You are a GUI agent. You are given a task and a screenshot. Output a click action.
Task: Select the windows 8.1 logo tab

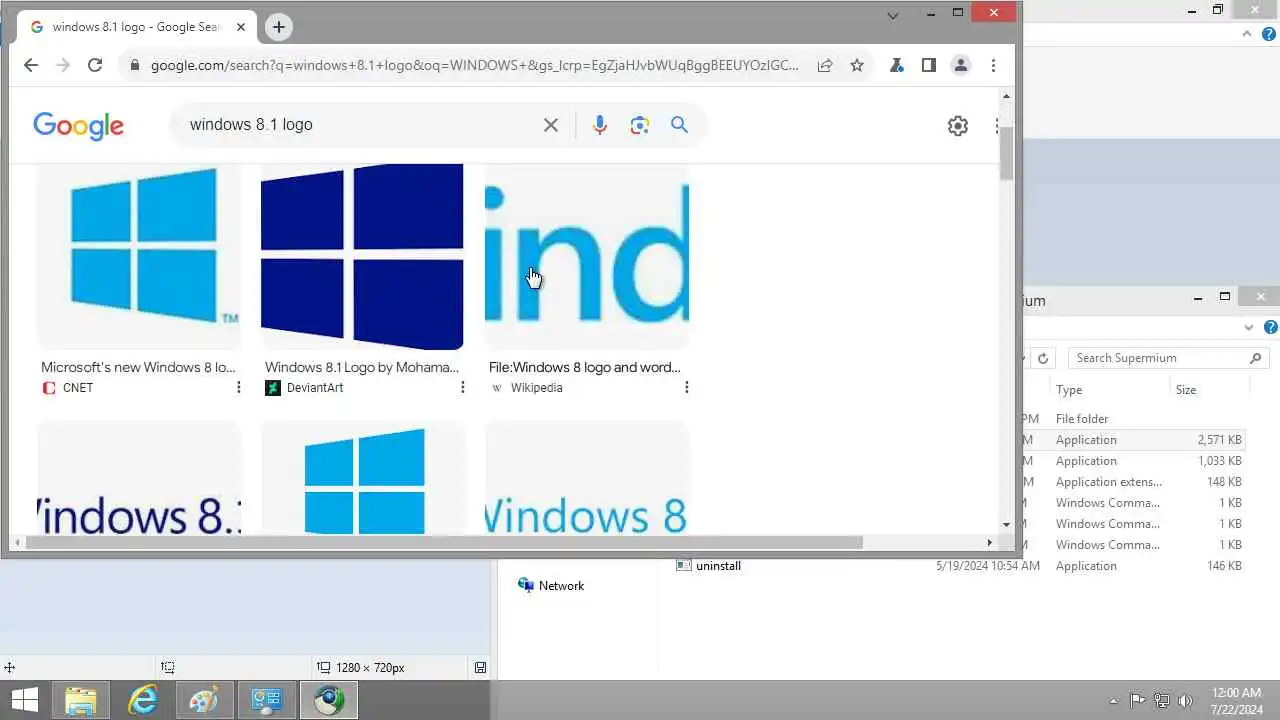(x=135, y=27)
